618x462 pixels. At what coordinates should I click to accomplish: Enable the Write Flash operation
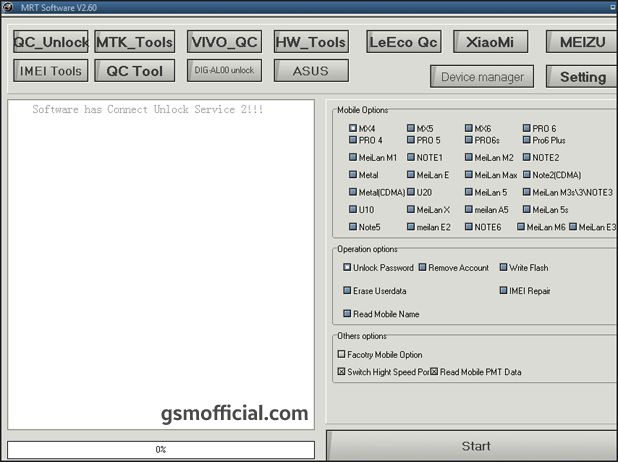503,267
